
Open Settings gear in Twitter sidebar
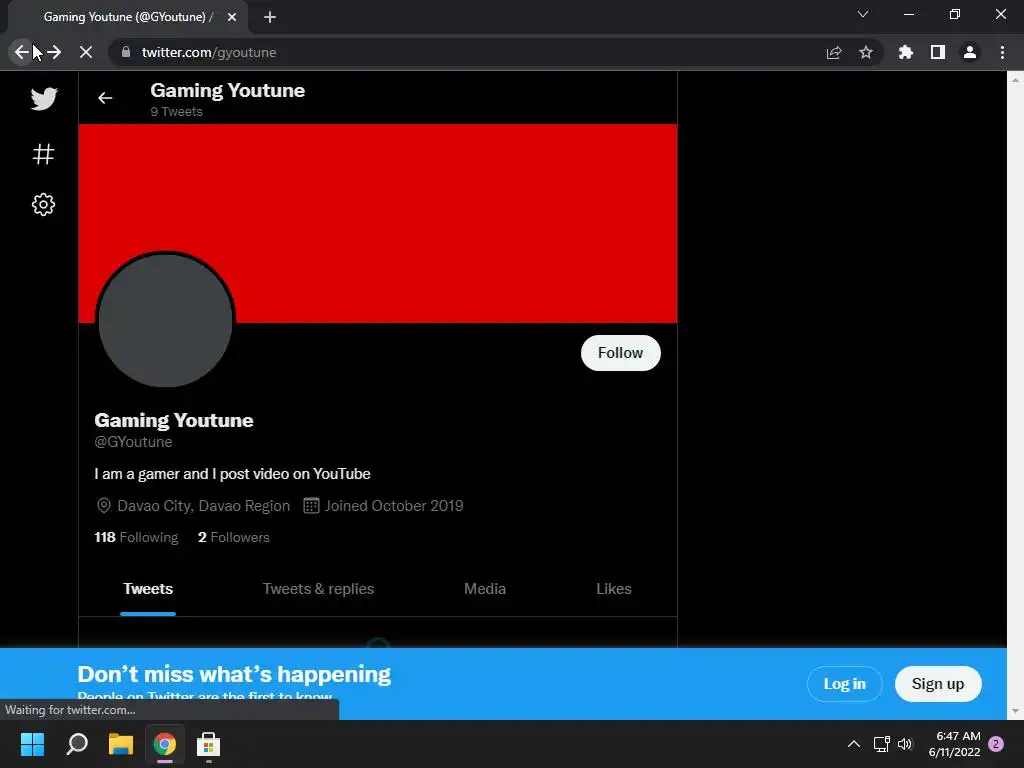point(43,205)
